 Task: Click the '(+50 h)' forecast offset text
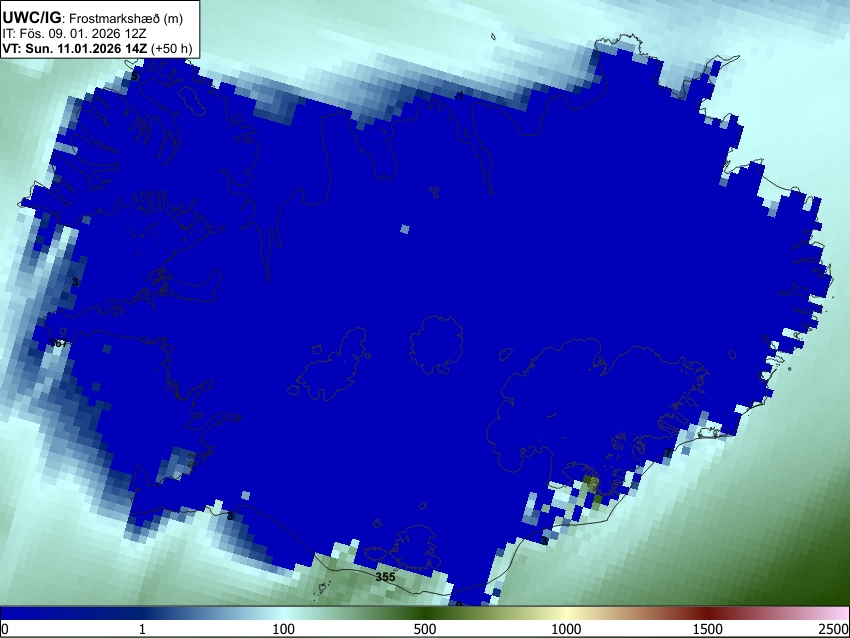(171, 48)
